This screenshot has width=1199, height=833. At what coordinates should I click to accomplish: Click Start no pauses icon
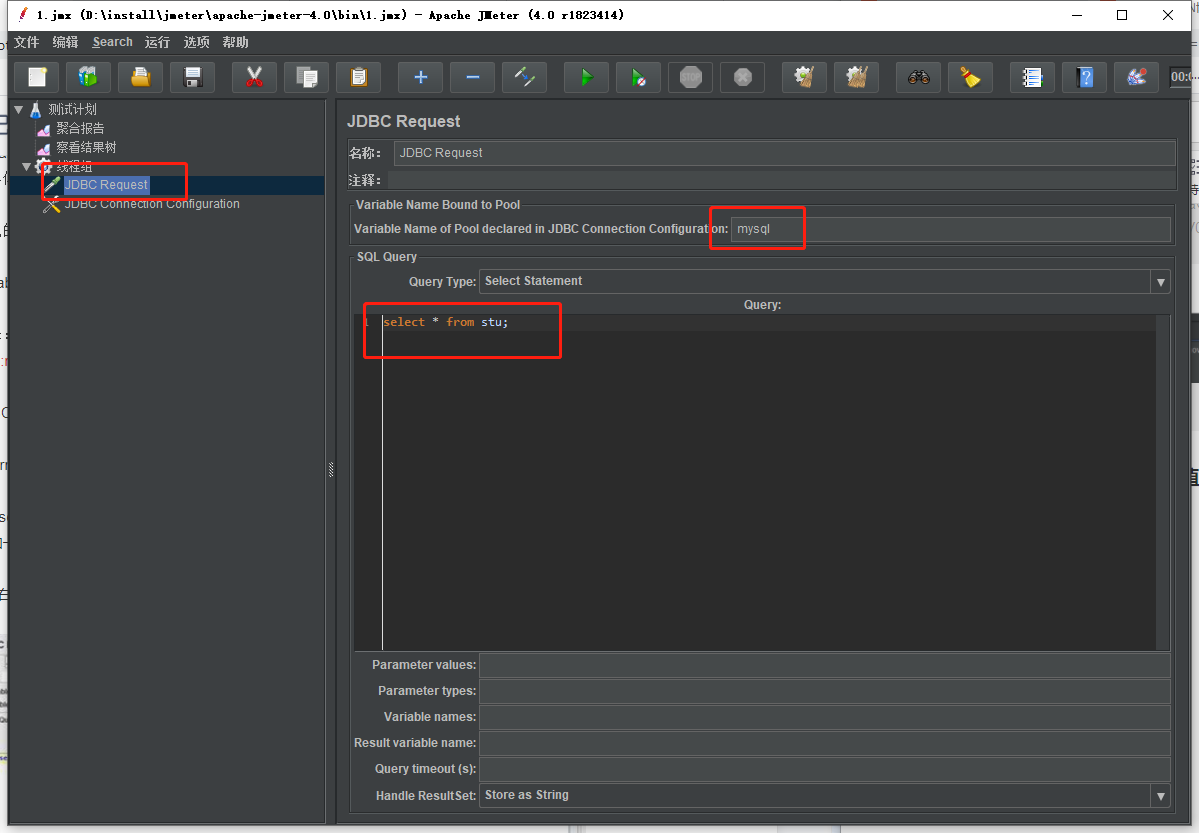(x=638, y=77)
